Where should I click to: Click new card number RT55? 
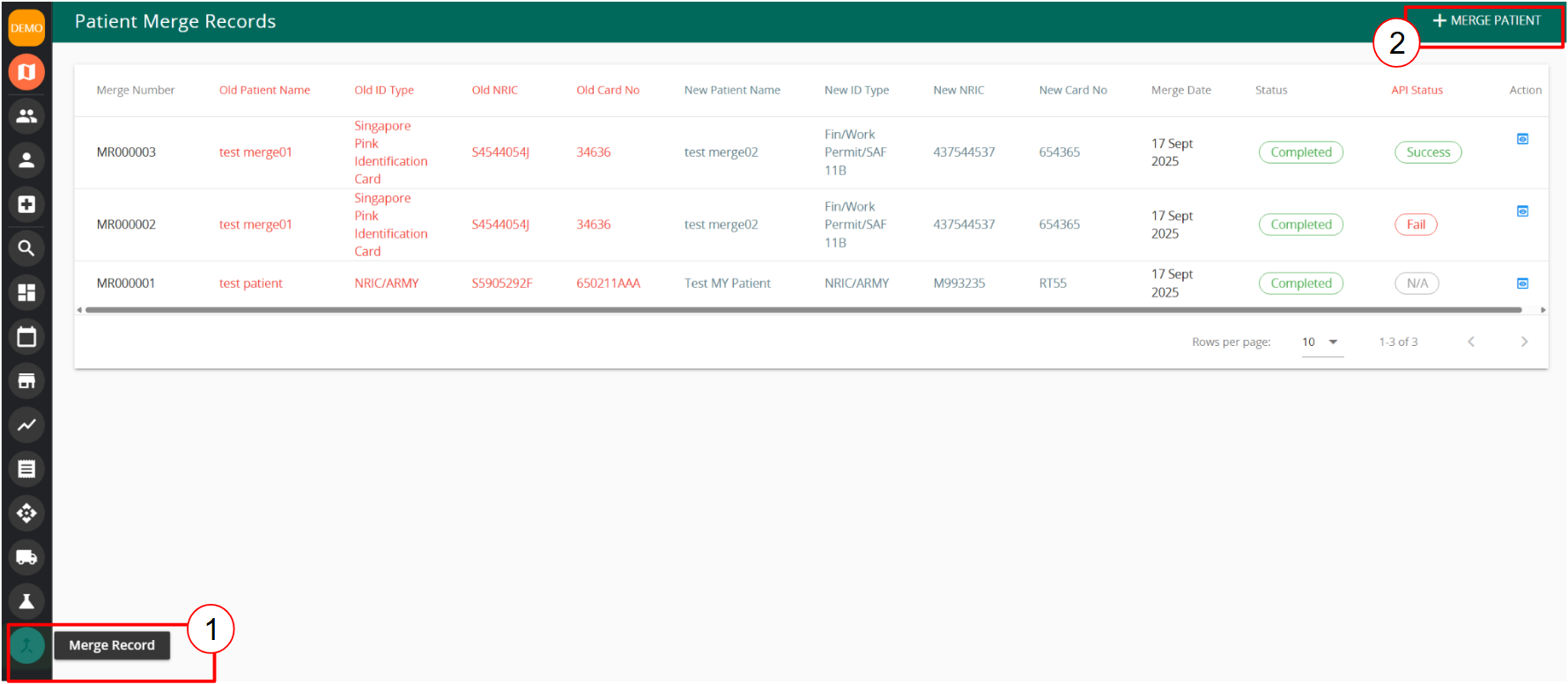(1053, 283)
